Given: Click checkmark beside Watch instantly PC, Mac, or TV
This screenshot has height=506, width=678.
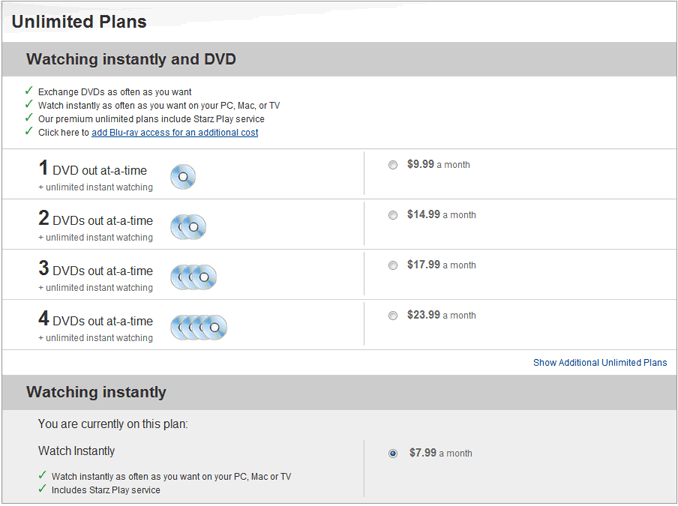Looking at the screenshot, I should [x=29, y=104].
